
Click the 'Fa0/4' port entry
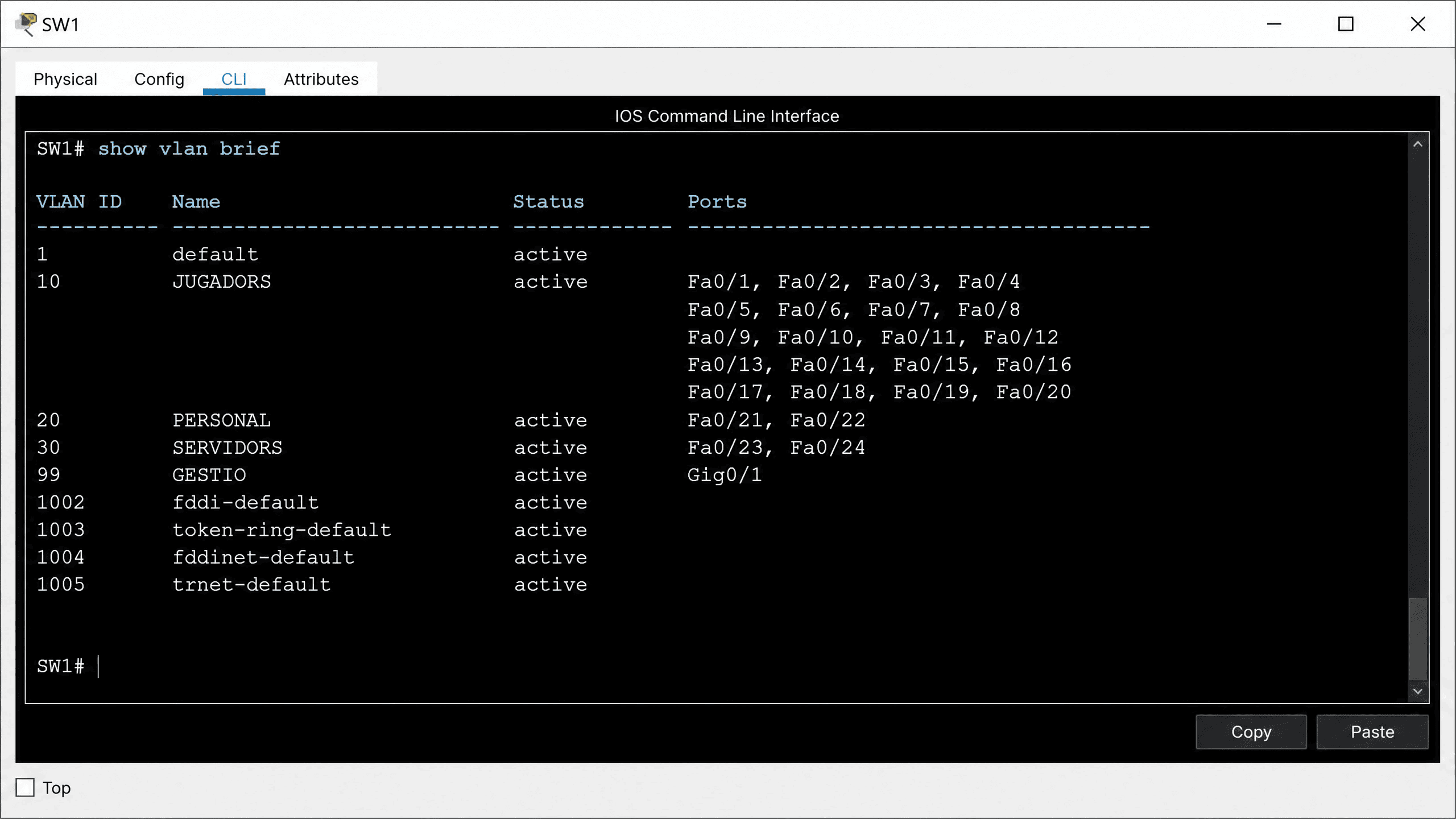pyautogui.click(x=989, y=282)
